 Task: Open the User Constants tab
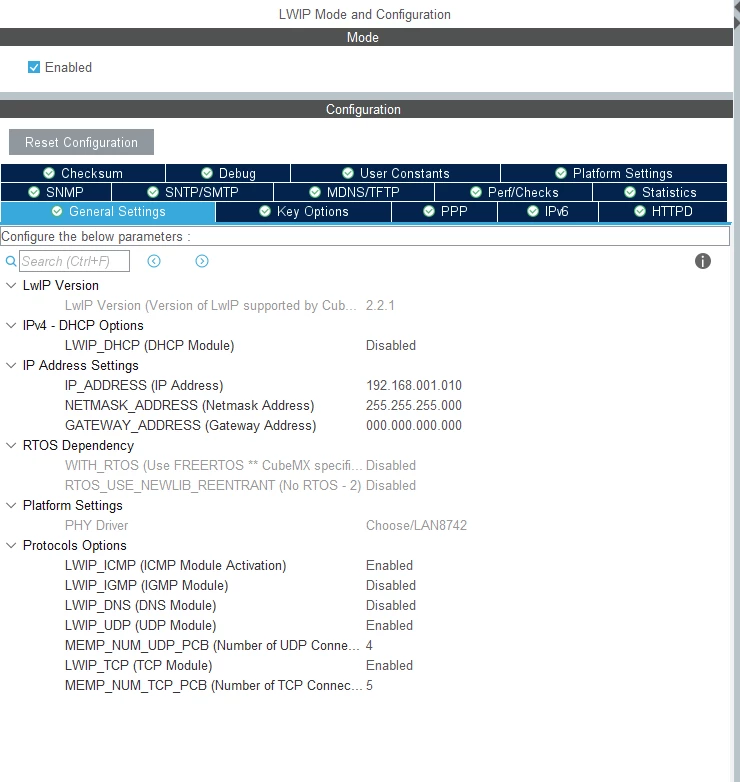pyautogui.click(x=395, y=173)
